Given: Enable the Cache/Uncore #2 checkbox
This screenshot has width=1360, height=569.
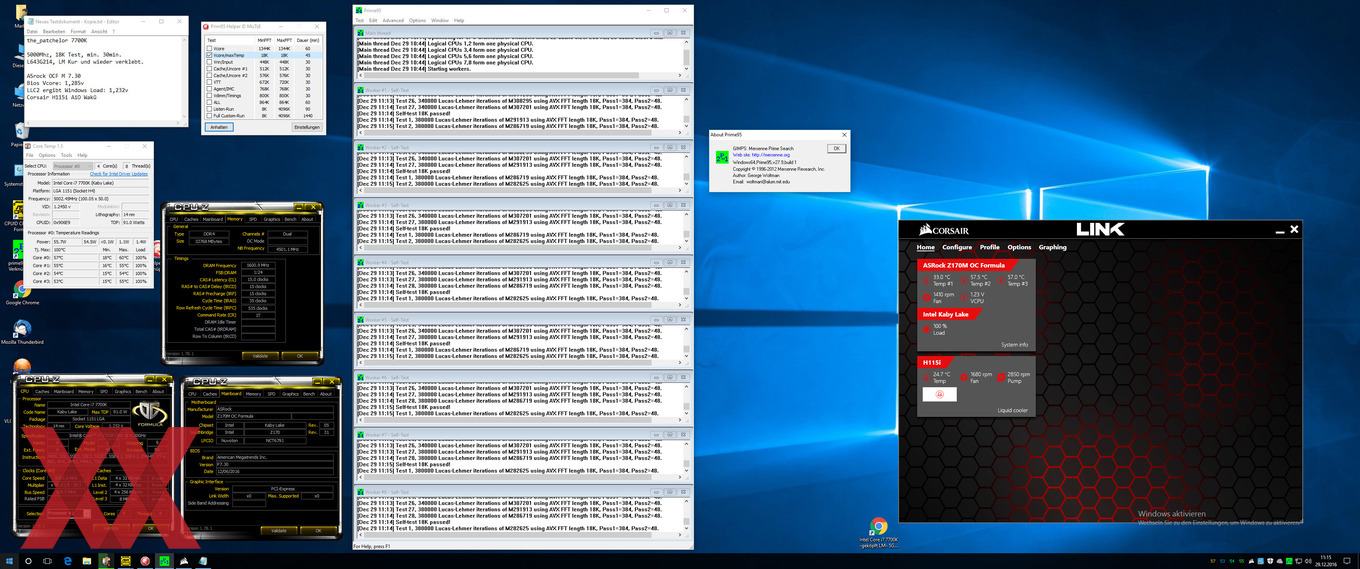Looking at the screenshot, I should click(209, 75).
